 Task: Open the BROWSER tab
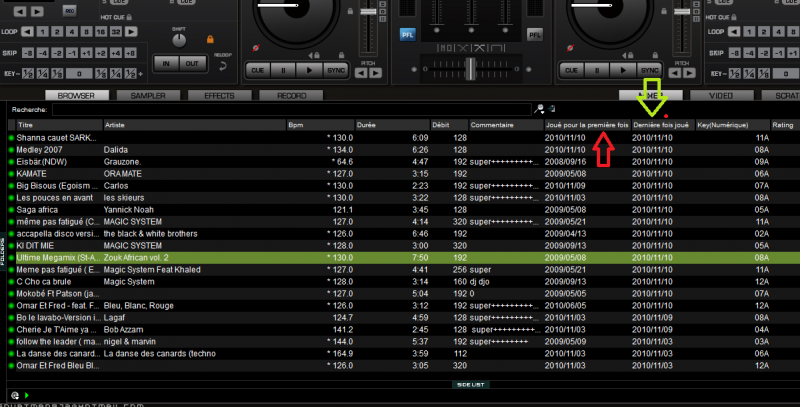click(x=76, y=95)
